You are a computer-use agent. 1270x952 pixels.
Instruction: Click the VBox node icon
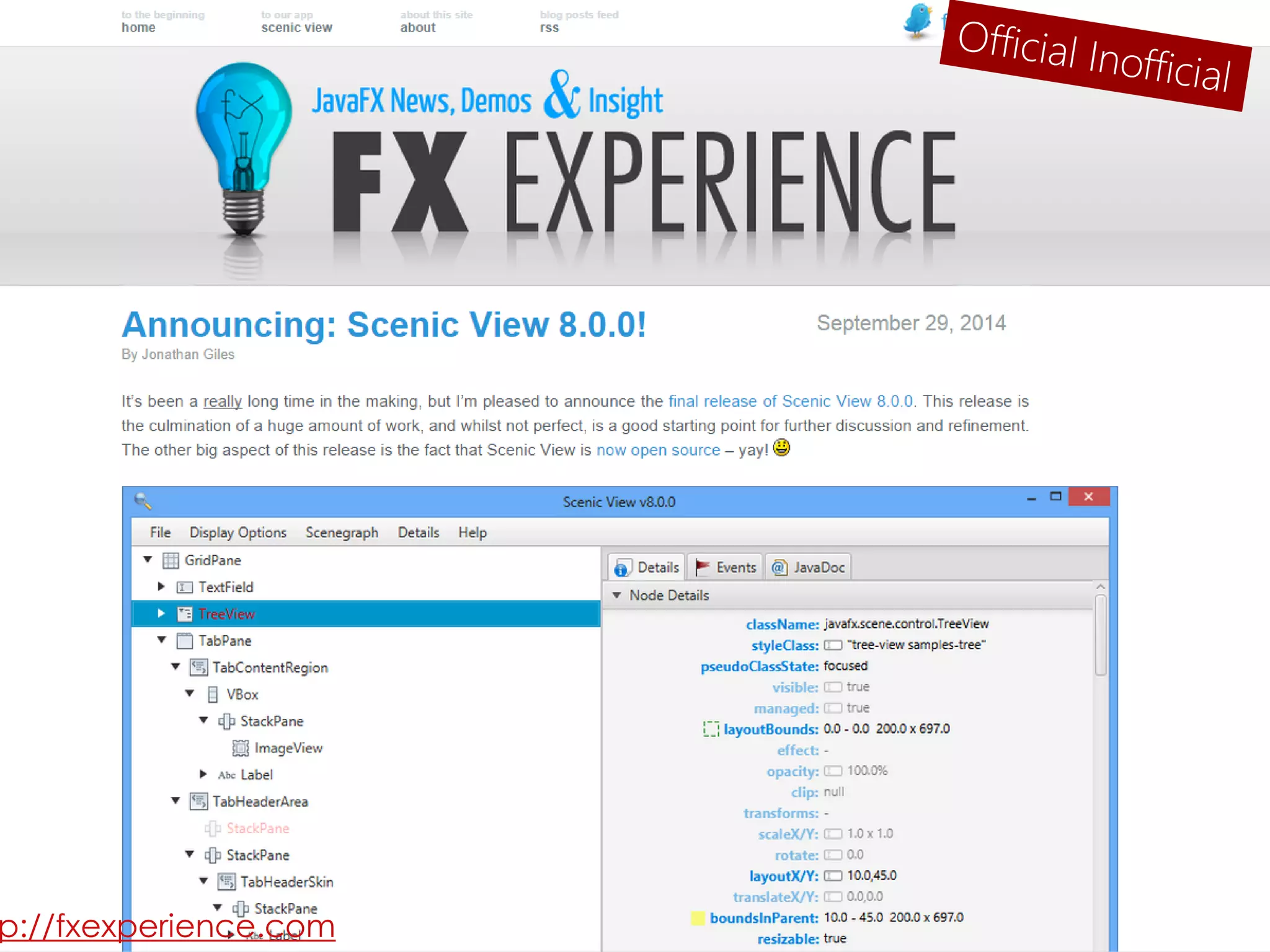213,694
